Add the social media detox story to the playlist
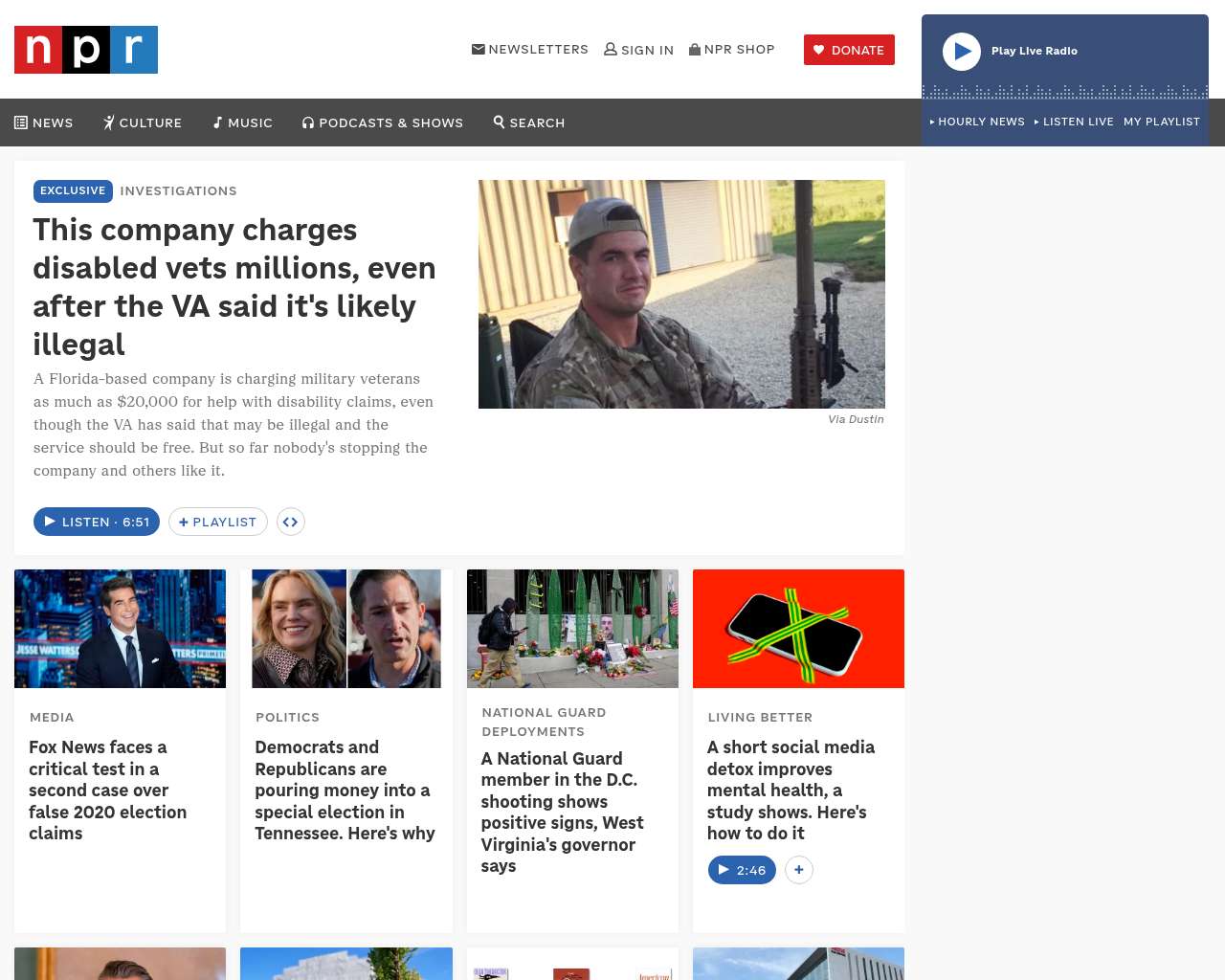 (799, 870)
